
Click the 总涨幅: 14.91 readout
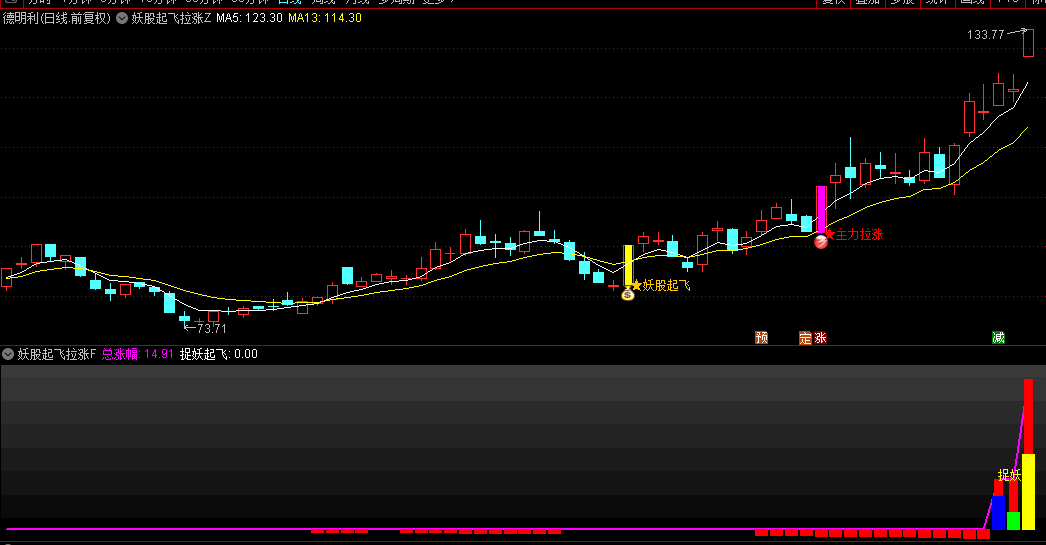(137, 354)
